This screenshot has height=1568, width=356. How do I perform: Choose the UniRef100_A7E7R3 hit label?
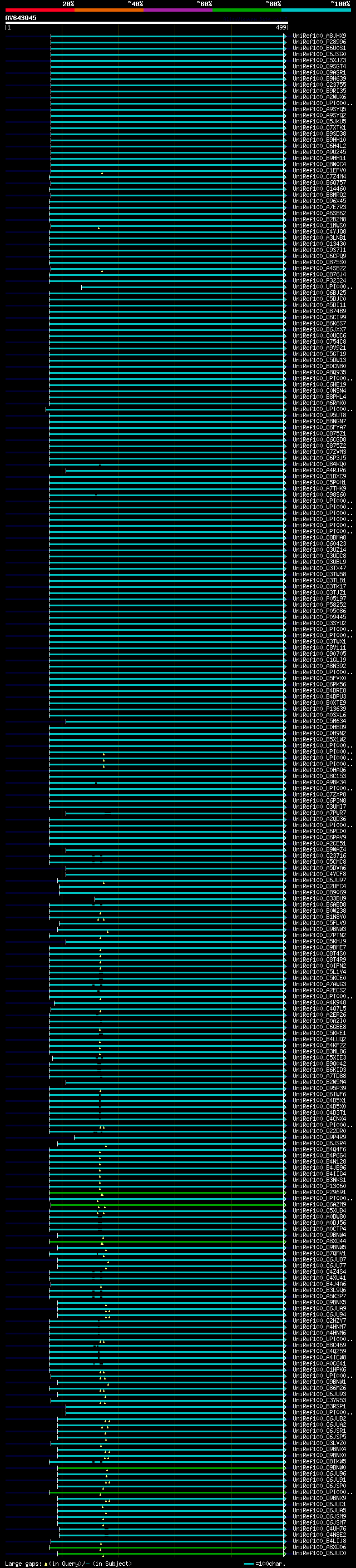pyautogui.click(x=319, y=207)
